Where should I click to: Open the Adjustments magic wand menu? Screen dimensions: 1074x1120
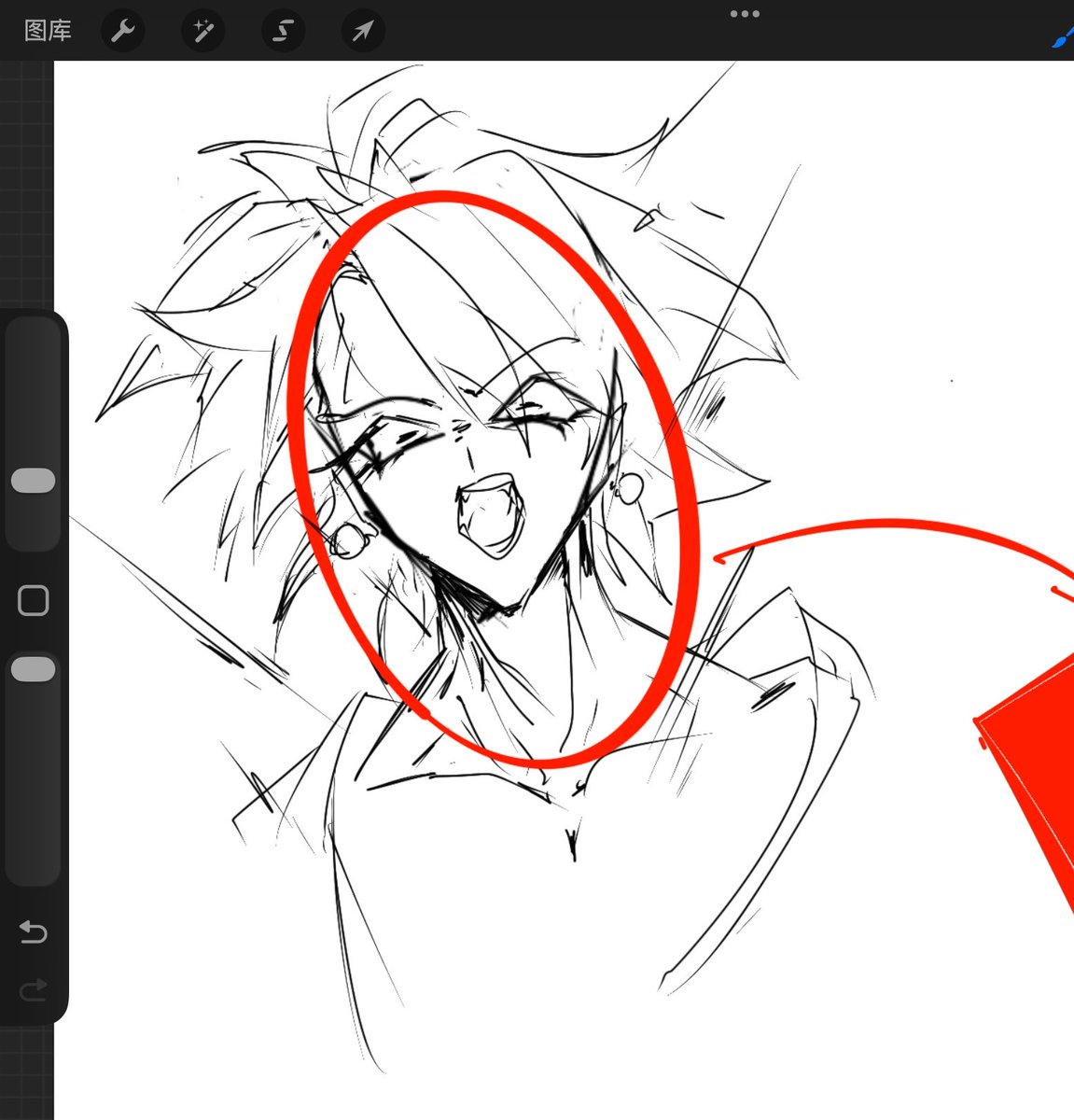pos(202,31)
